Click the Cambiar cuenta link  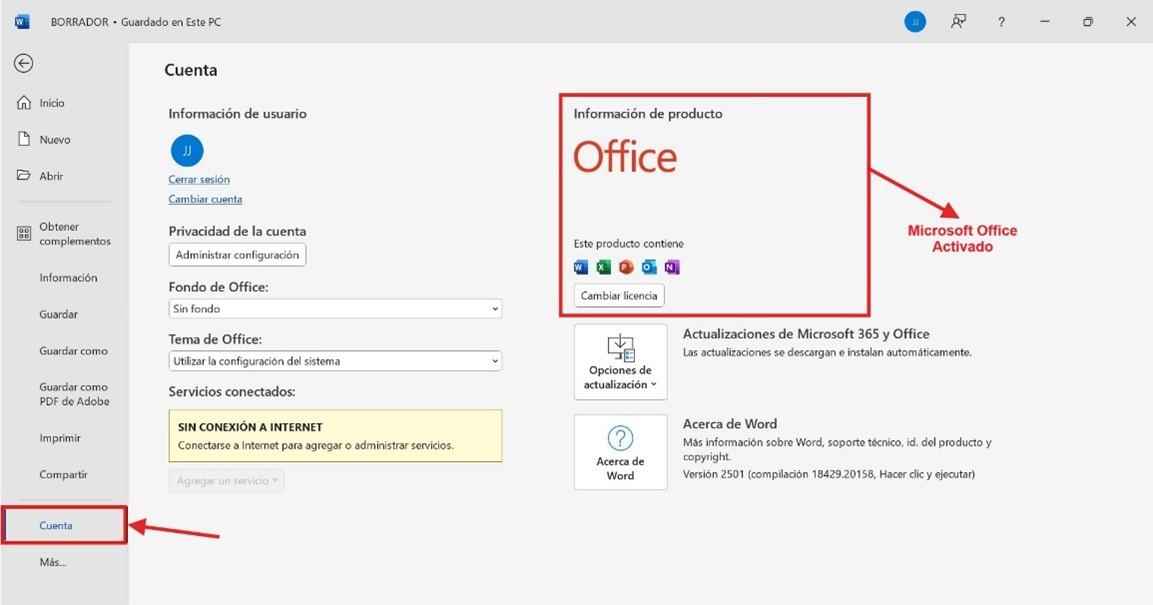pyautogui.click(x=205, y=199)
